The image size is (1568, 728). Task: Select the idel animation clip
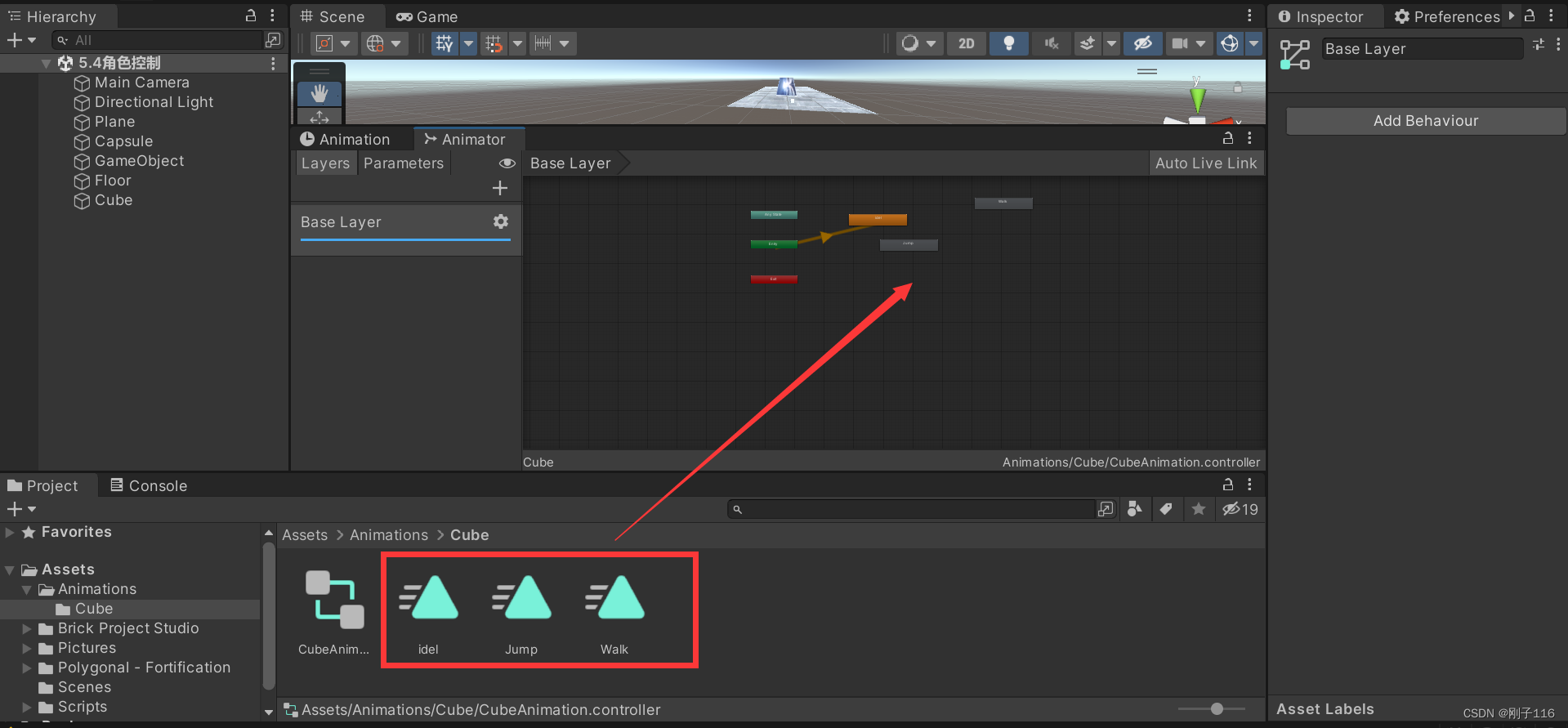point(428,614)
